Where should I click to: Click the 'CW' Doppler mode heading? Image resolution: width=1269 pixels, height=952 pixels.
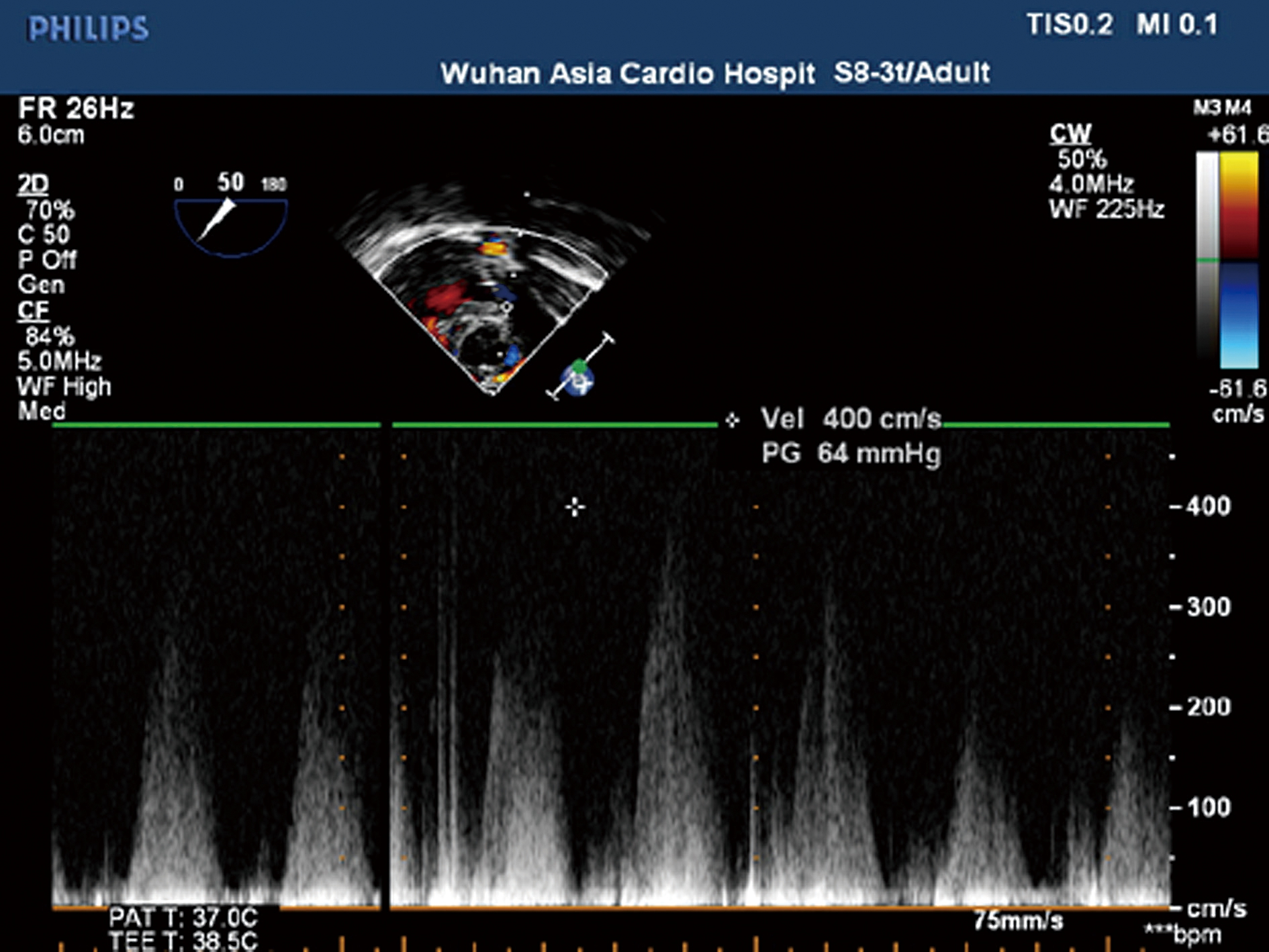1071,134
